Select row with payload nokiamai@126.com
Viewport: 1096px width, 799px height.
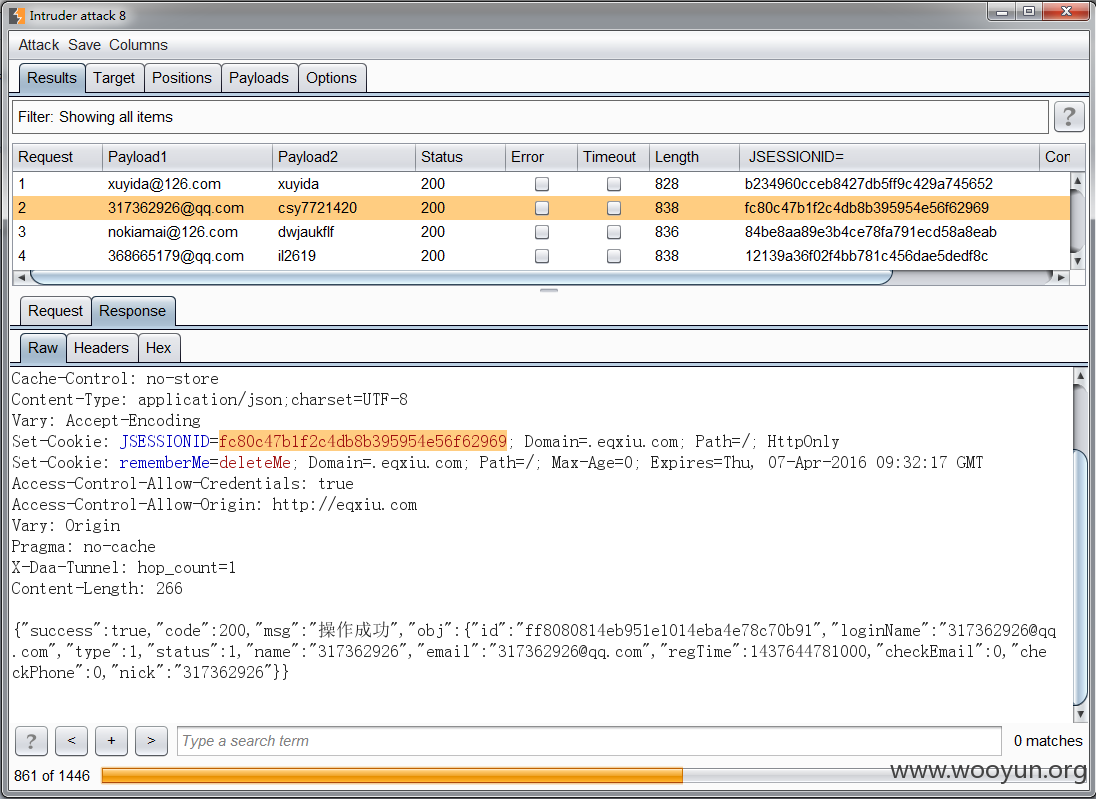click(541, 232)
